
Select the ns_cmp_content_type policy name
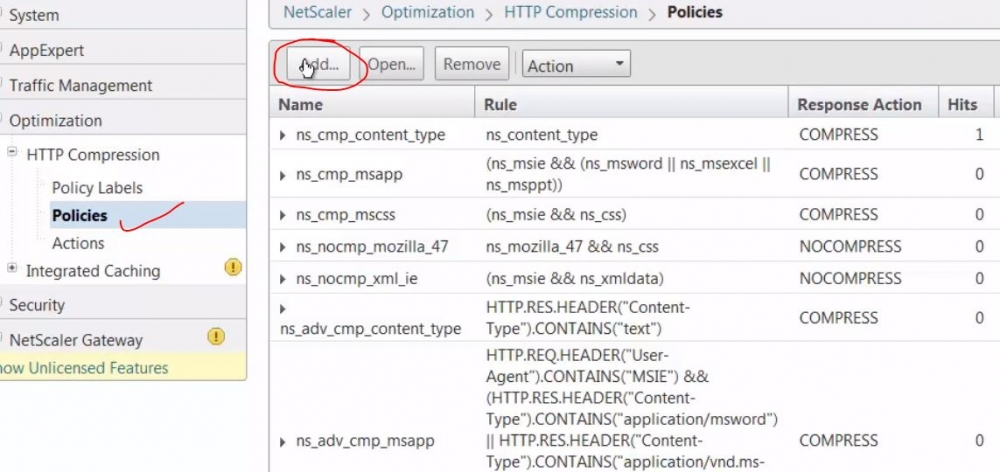[x=371, y=135]
